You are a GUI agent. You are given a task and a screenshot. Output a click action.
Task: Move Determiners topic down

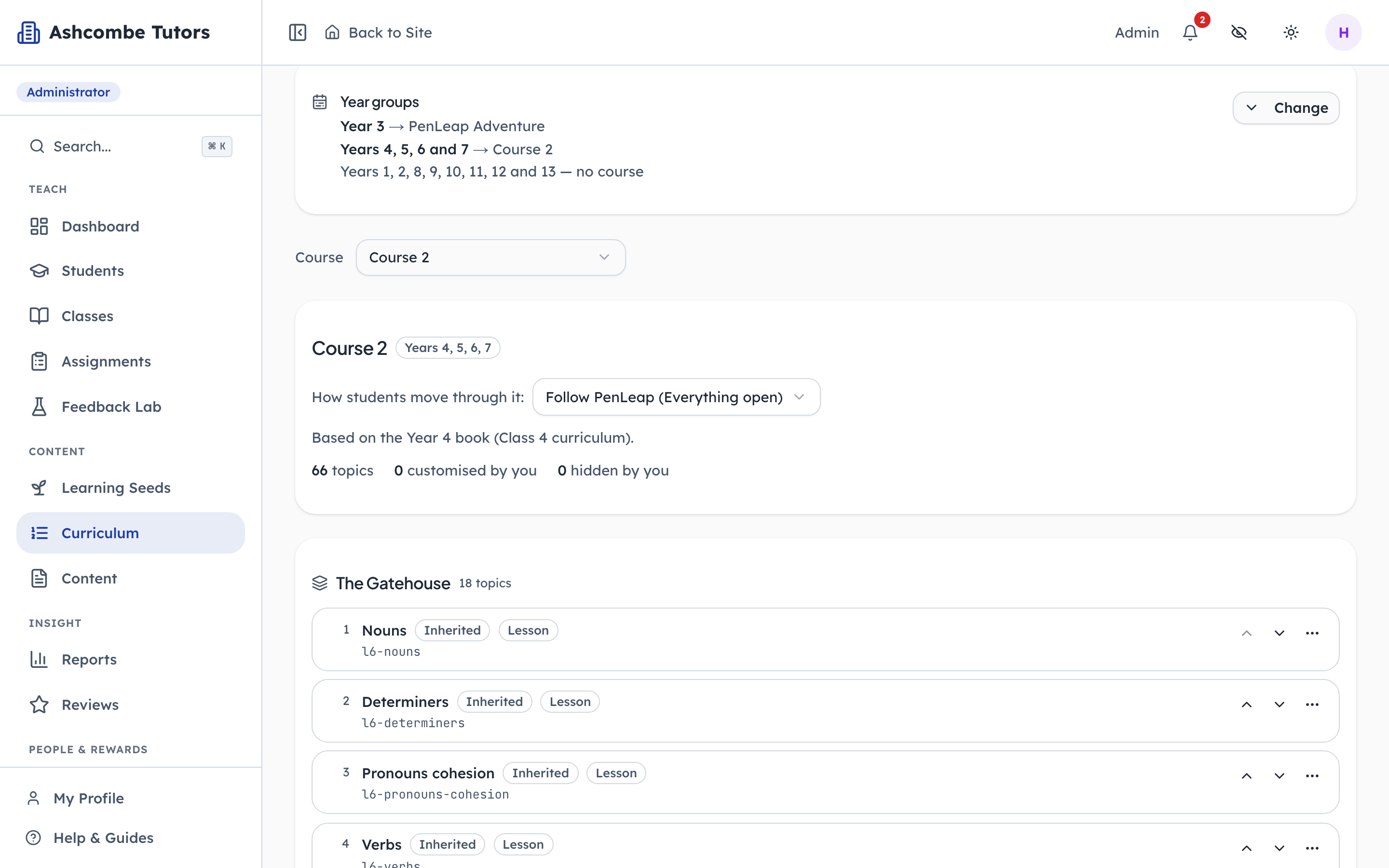click(x=1280, y=705)
